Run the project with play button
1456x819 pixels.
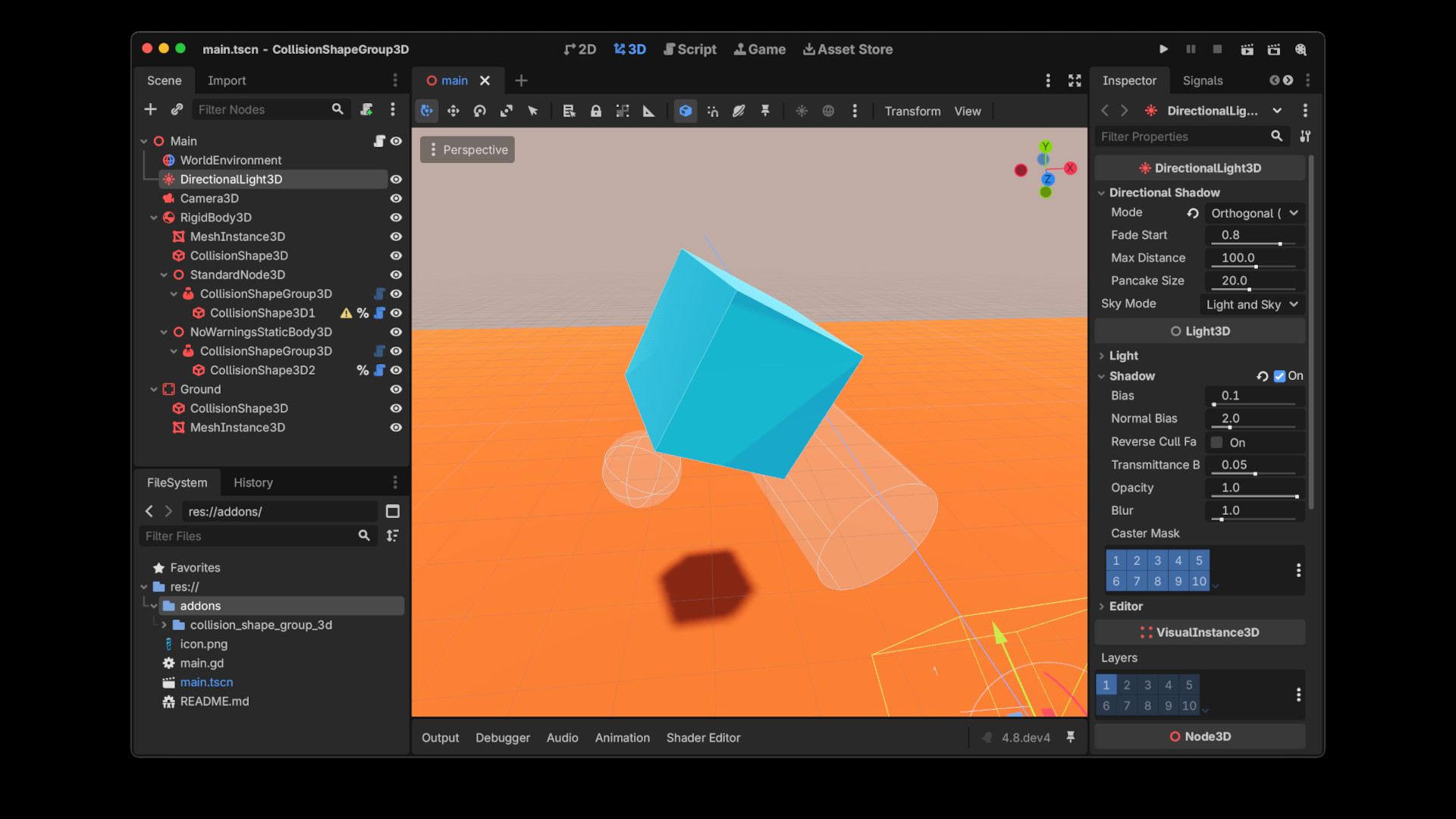(1163, 49)
